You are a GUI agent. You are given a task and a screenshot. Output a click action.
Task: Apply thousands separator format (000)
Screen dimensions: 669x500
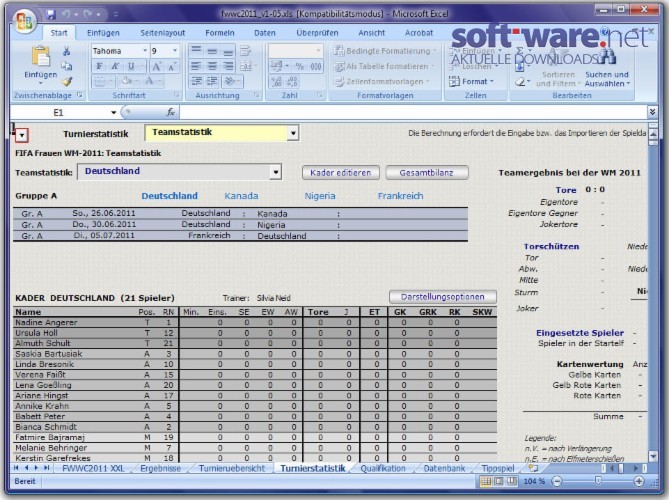click(316, 67)
